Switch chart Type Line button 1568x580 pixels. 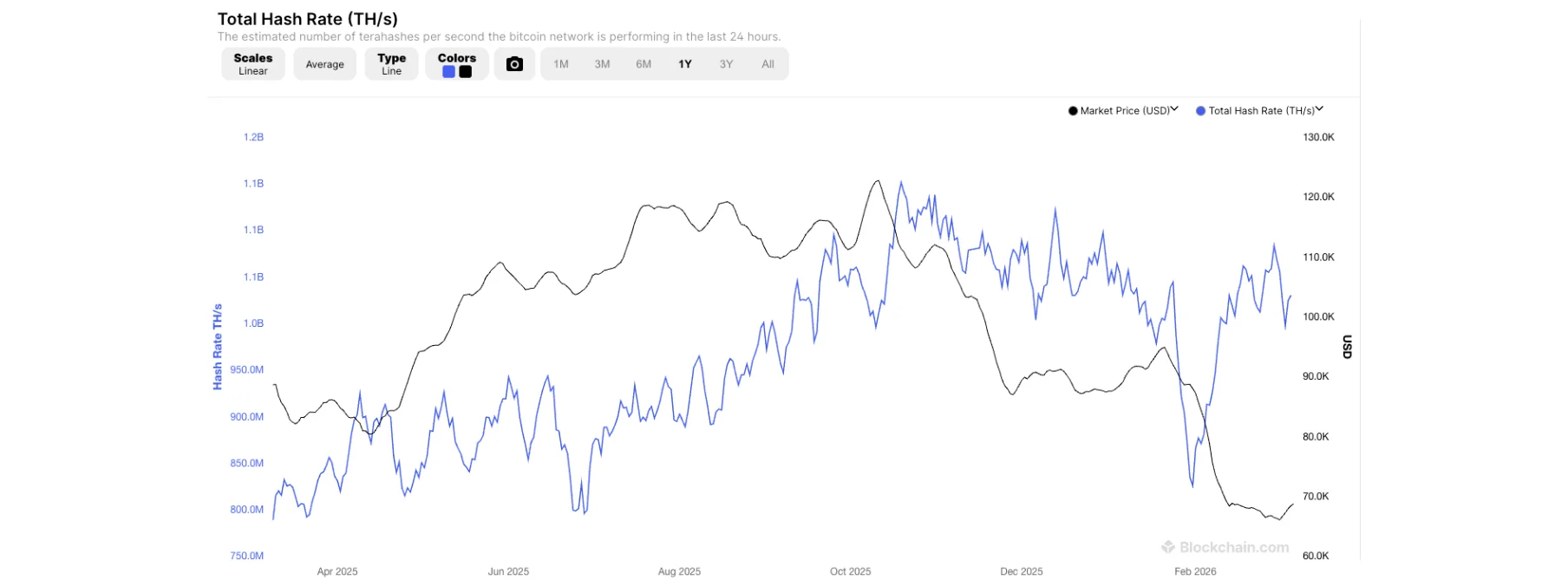click(392, 64)
